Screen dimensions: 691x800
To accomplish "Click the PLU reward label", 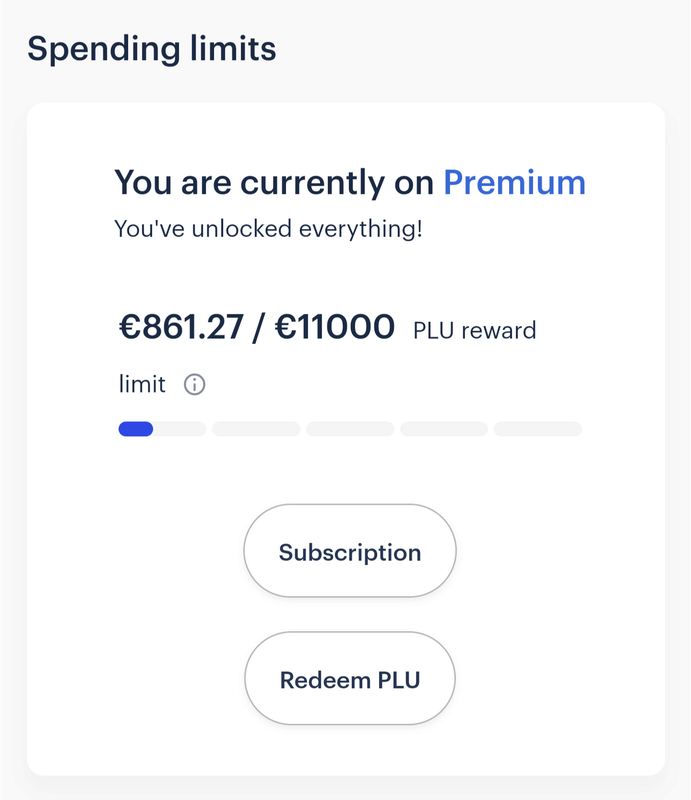I will pyautogui.click(x=474, y=330).
